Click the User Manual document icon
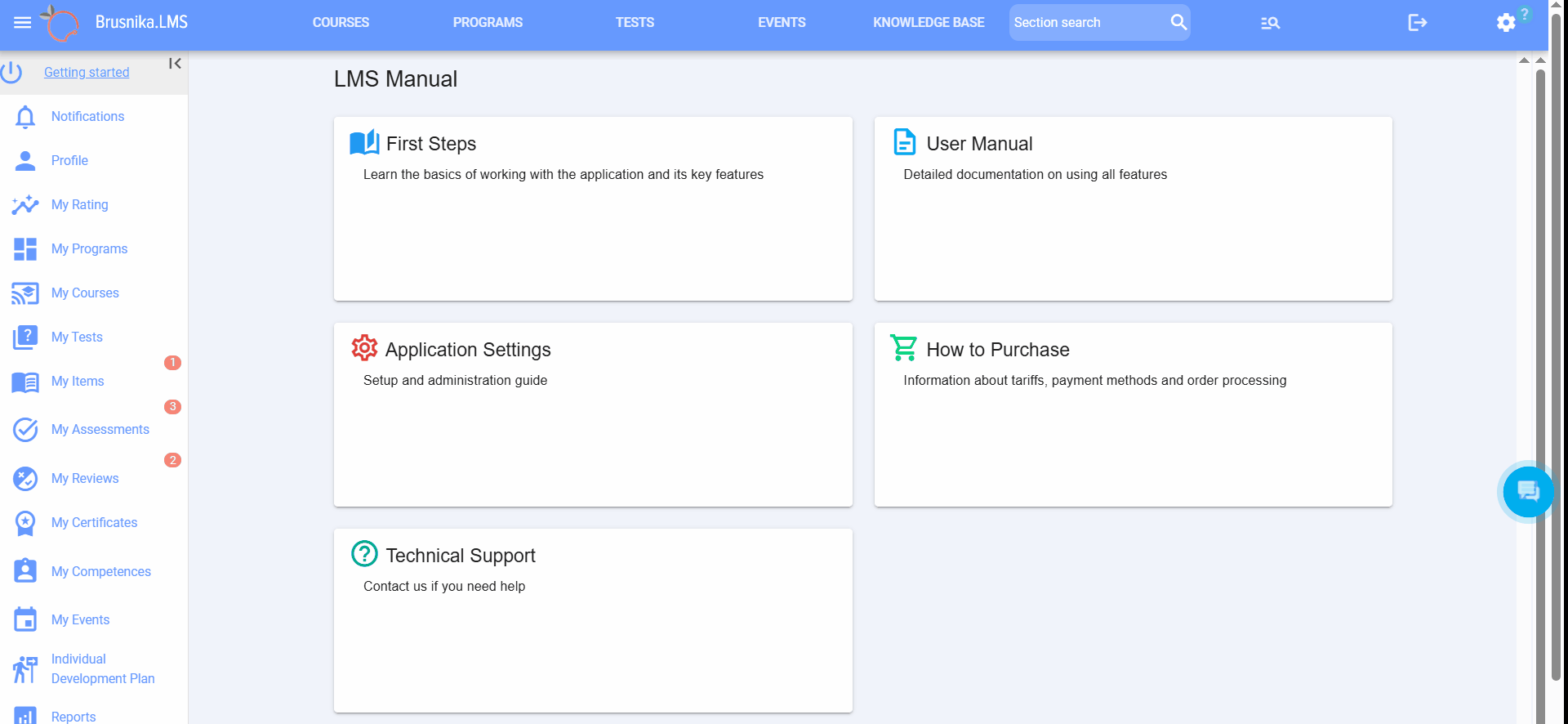This screenshot has width=1568, height=724. [x=904, y=142]
